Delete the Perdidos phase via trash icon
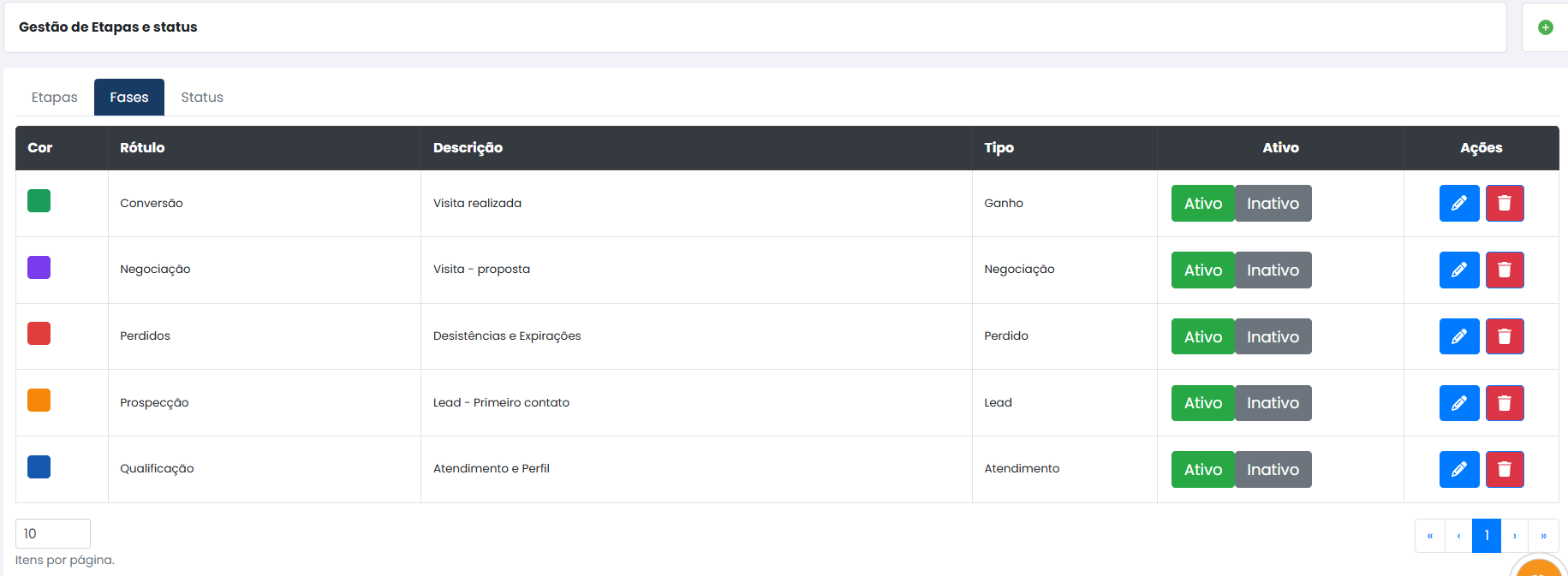1568x576 pixels. tap(1505, 336)
